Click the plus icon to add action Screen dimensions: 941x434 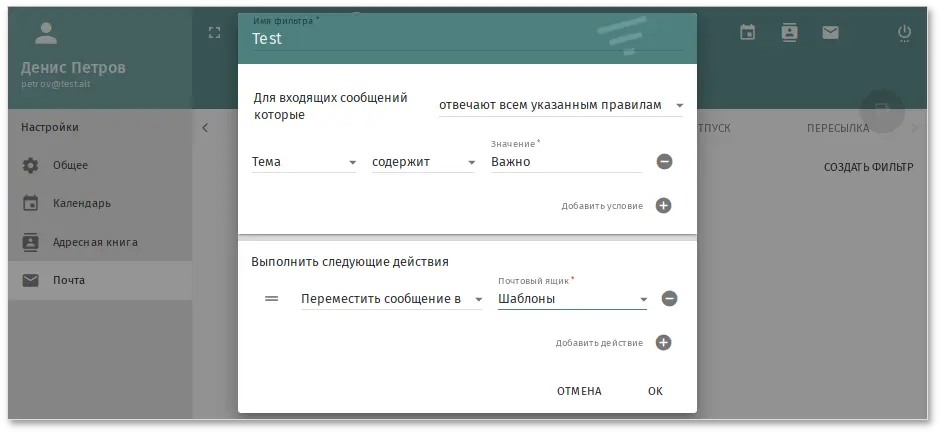663,343
